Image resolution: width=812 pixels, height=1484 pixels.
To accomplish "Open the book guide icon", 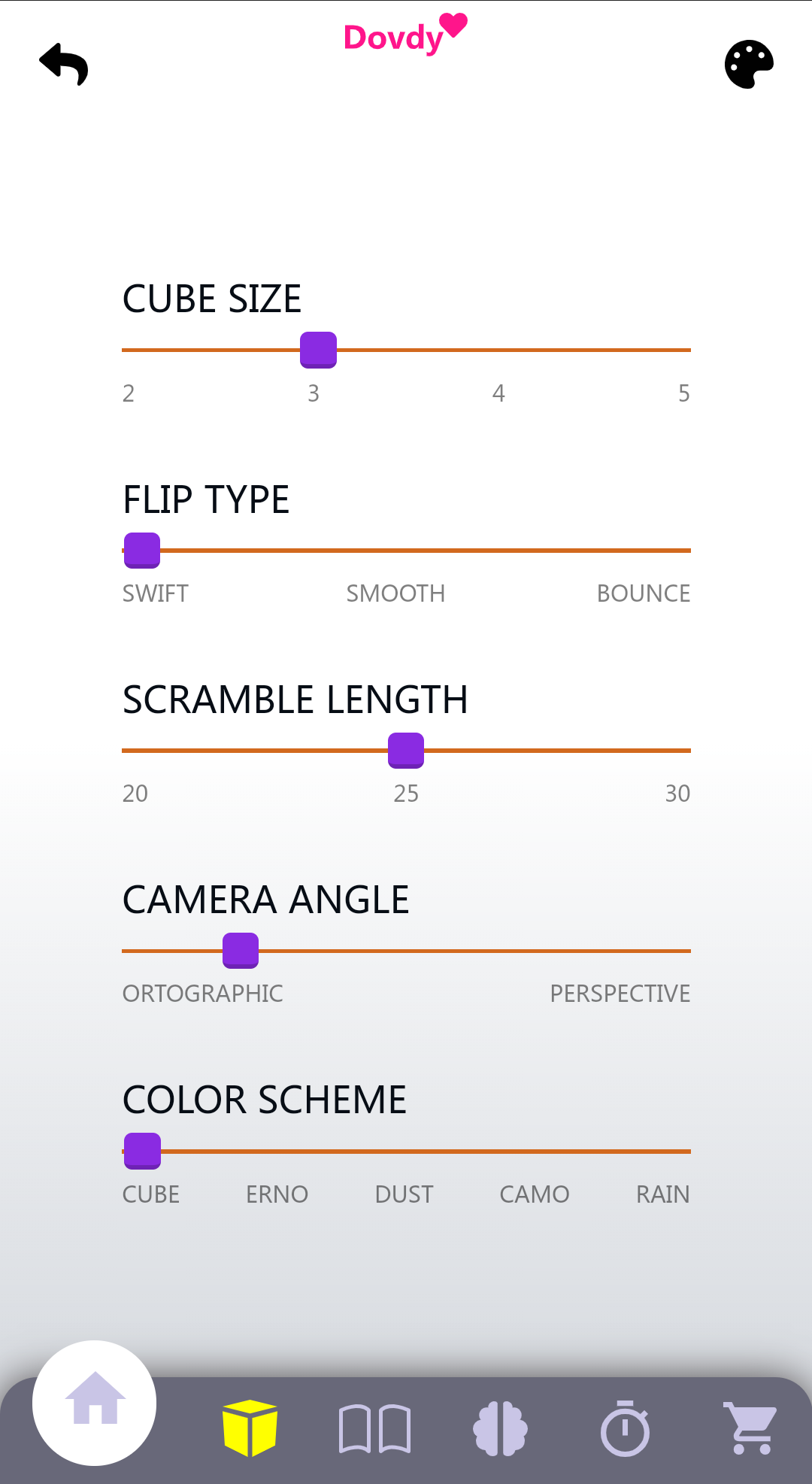I will pos(374,1428).
